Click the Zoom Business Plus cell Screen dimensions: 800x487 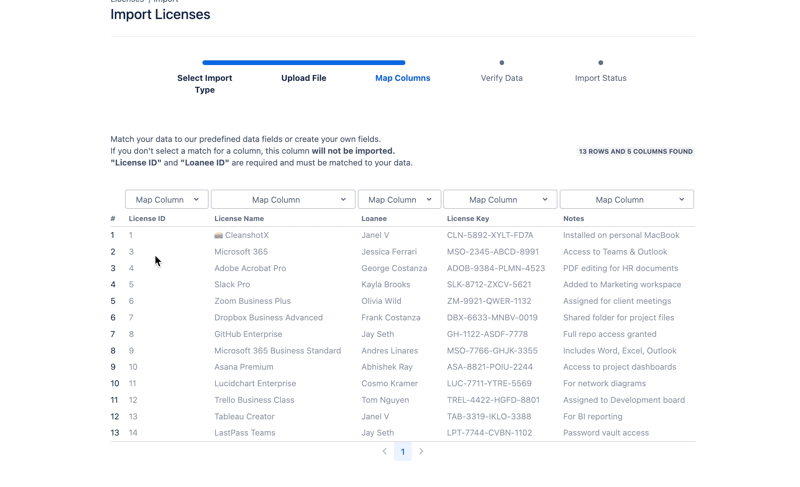[253, 301]
